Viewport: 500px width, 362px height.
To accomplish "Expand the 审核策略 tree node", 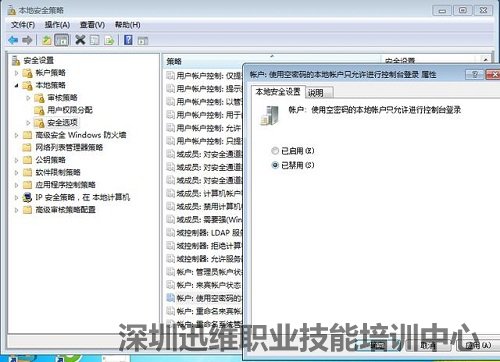I will (x=28, y=98).
